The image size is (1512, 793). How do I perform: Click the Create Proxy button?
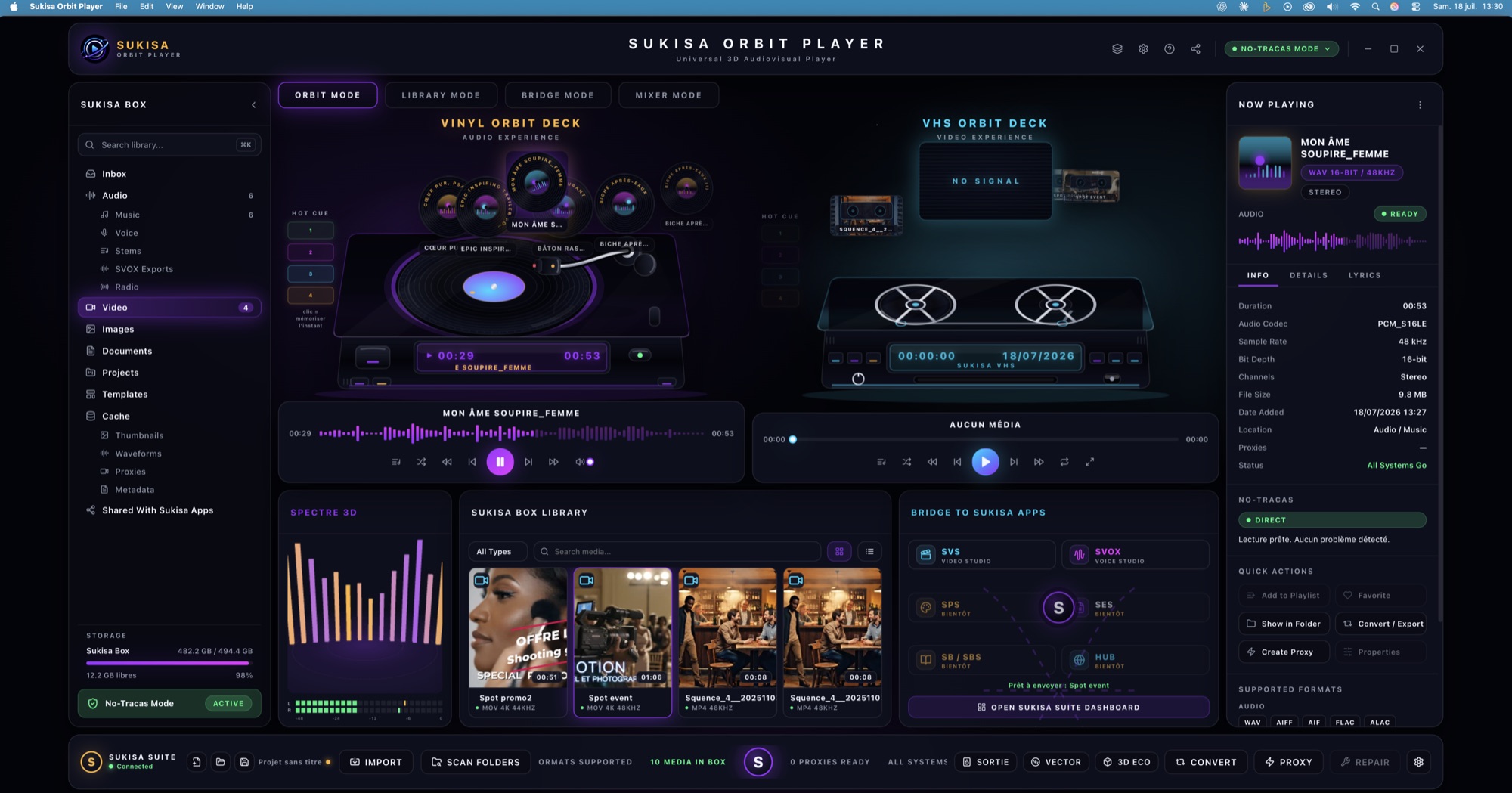[1284, 652]
